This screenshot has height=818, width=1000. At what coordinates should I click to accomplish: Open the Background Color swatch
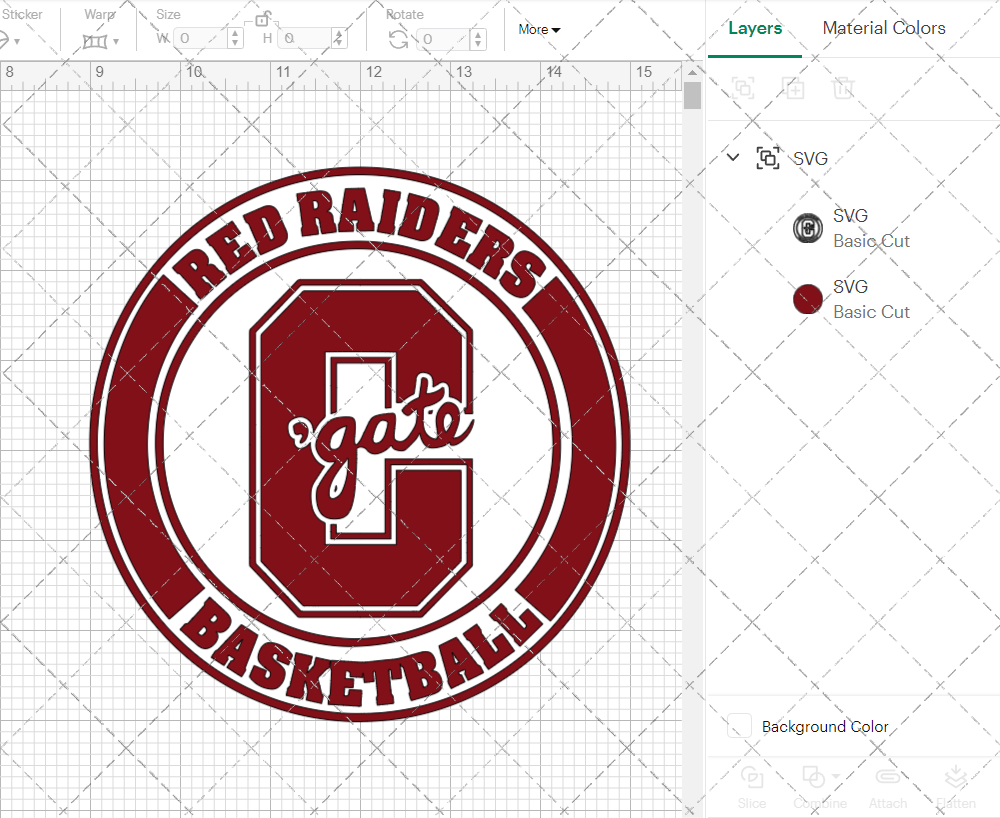click(739, 726)
